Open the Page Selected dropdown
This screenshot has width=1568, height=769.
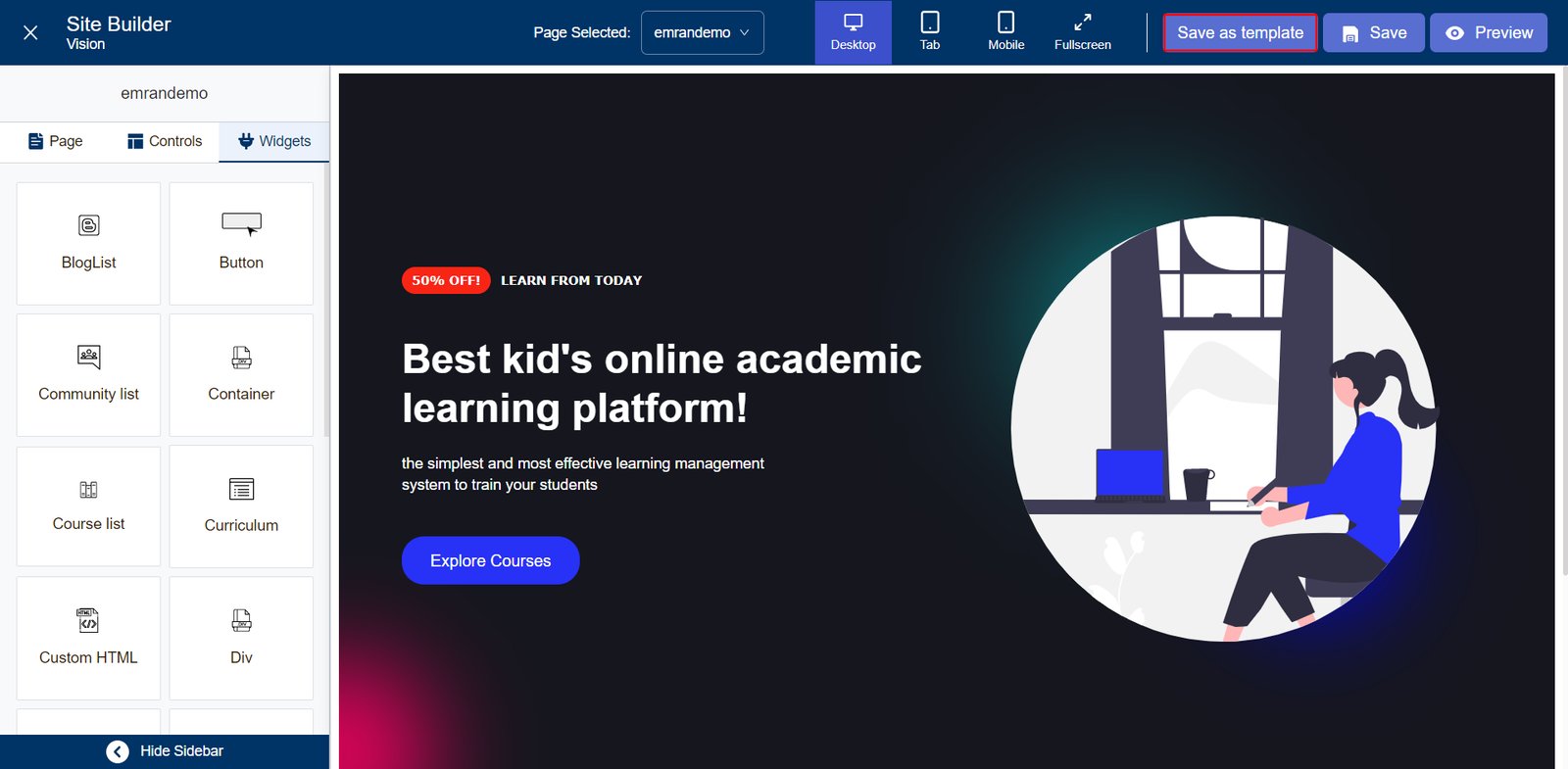(702, 32)
